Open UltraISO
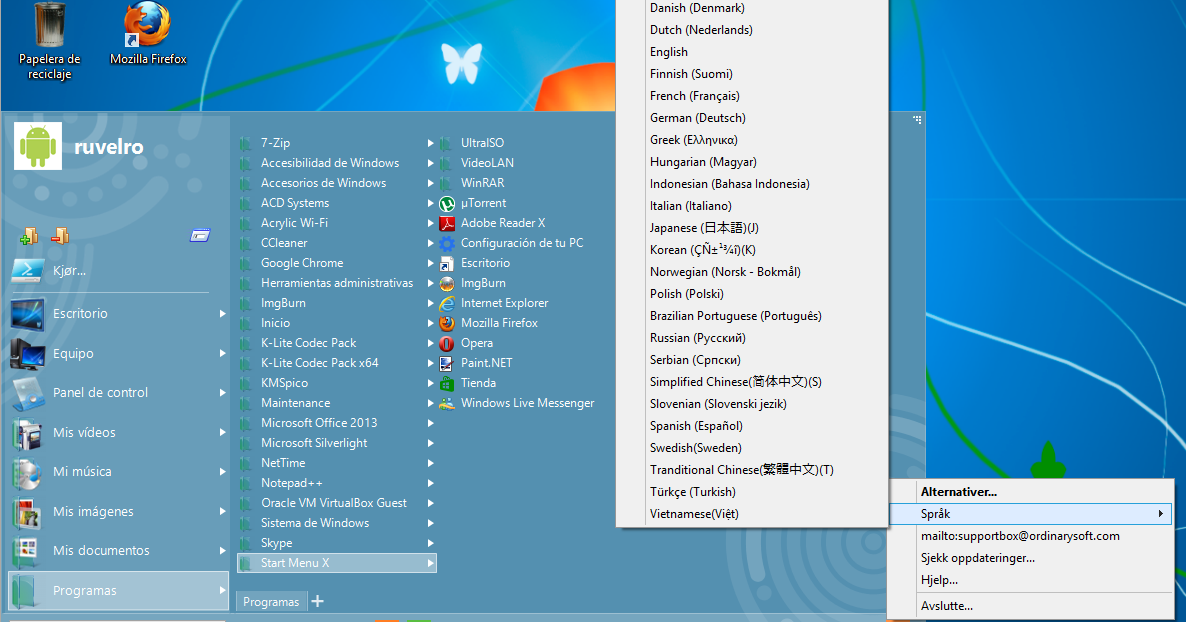Image resolution: width=1186 pixels, height=622 pixels. click(x=481, y=142)
